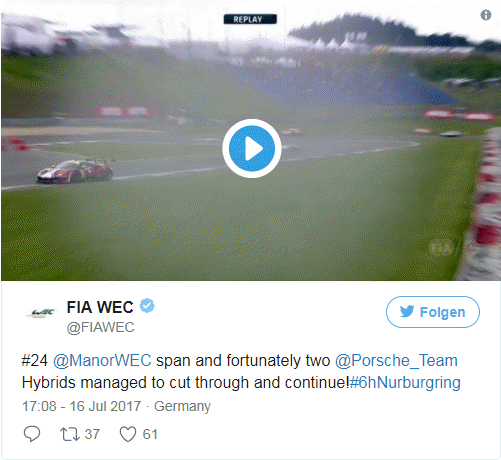The image size is (501, 460).
Task: Click the info icon on the video corner
Action: click(x=486, y=15)
